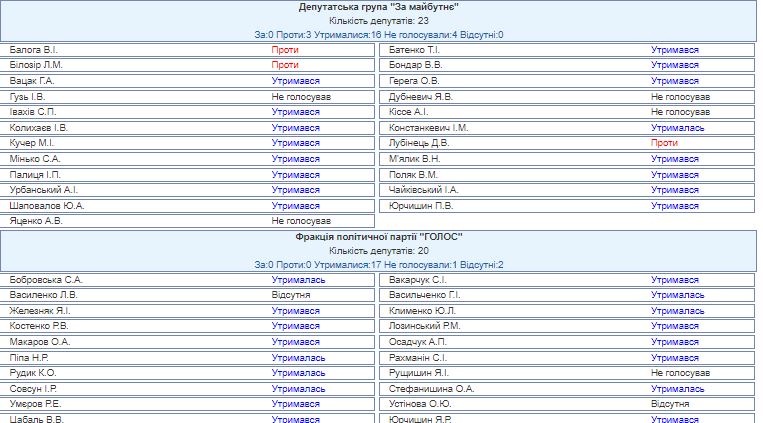Select the name Гузь І.В.
This screenshot has height=423, width=763.
27,97
